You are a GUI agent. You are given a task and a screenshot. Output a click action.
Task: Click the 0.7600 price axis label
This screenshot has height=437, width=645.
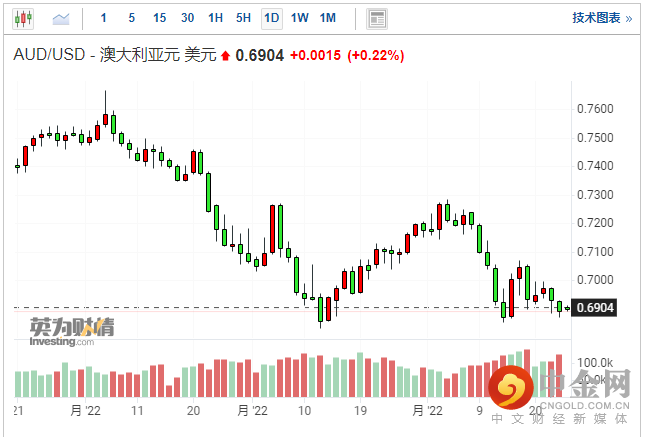595,108
